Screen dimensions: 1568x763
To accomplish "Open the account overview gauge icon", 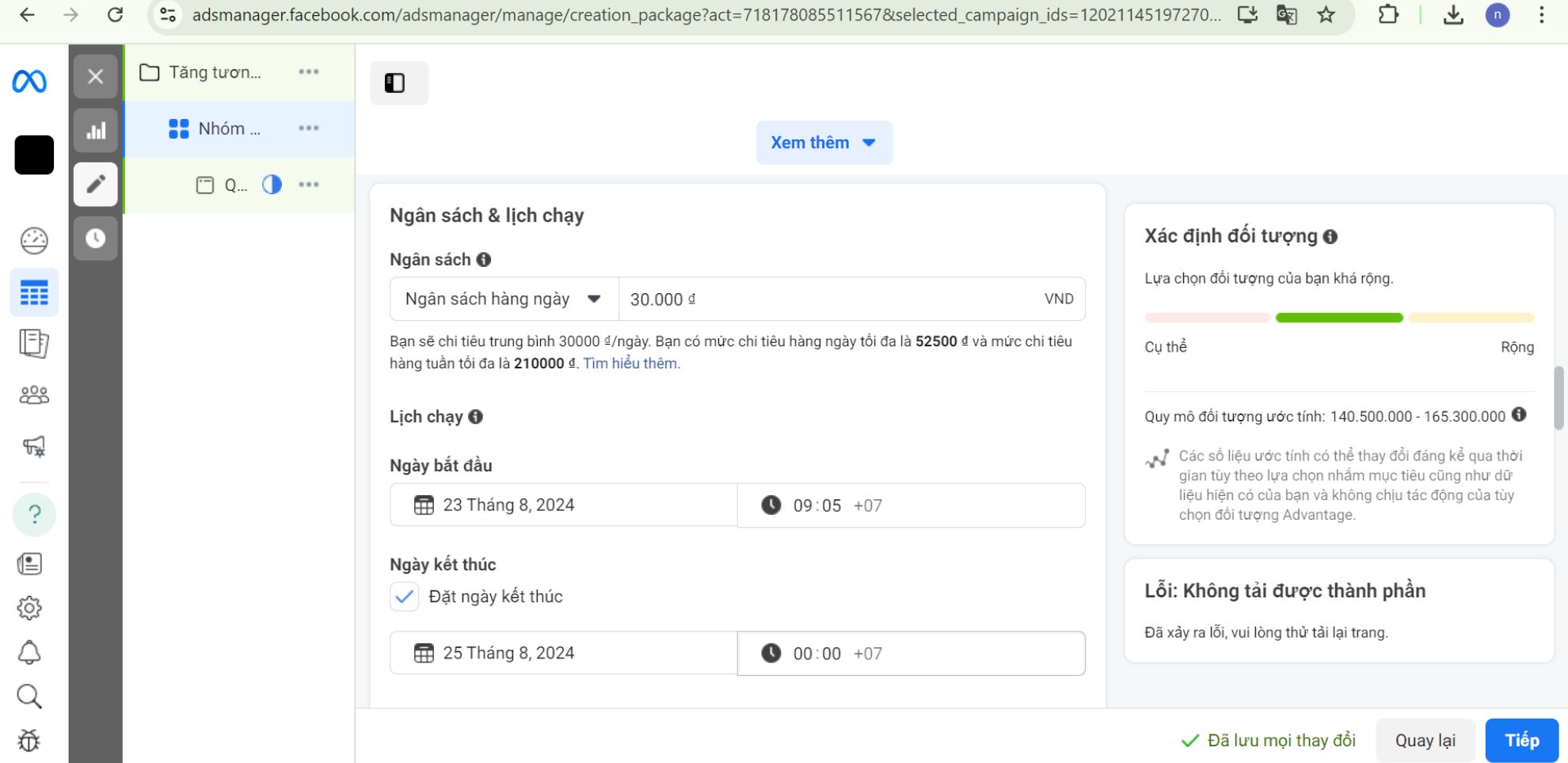I will 34,241.
